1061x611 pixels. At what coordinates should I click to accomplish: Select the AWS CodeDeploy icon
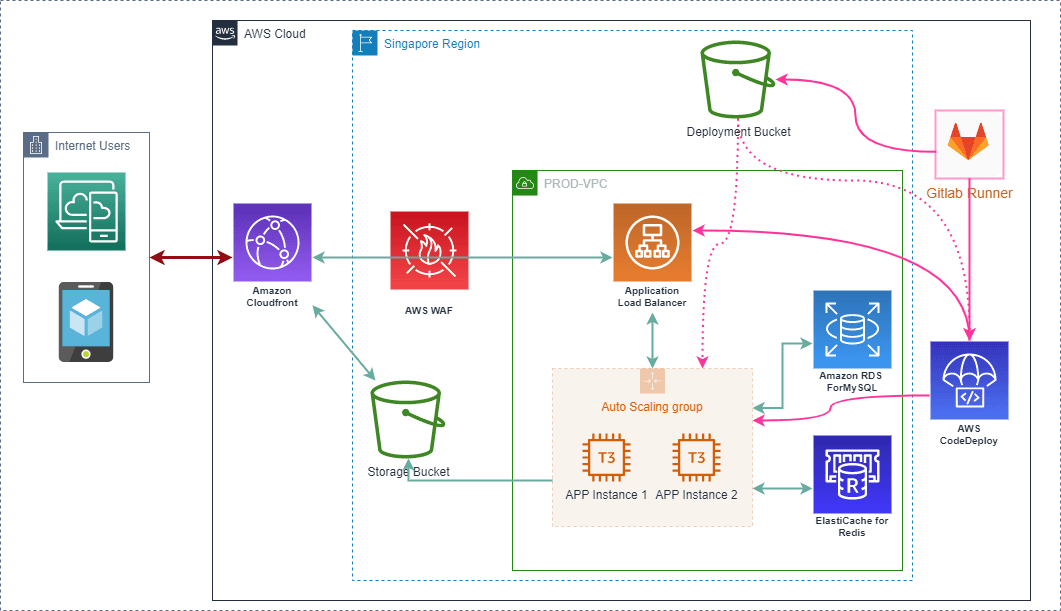(969, 380)
